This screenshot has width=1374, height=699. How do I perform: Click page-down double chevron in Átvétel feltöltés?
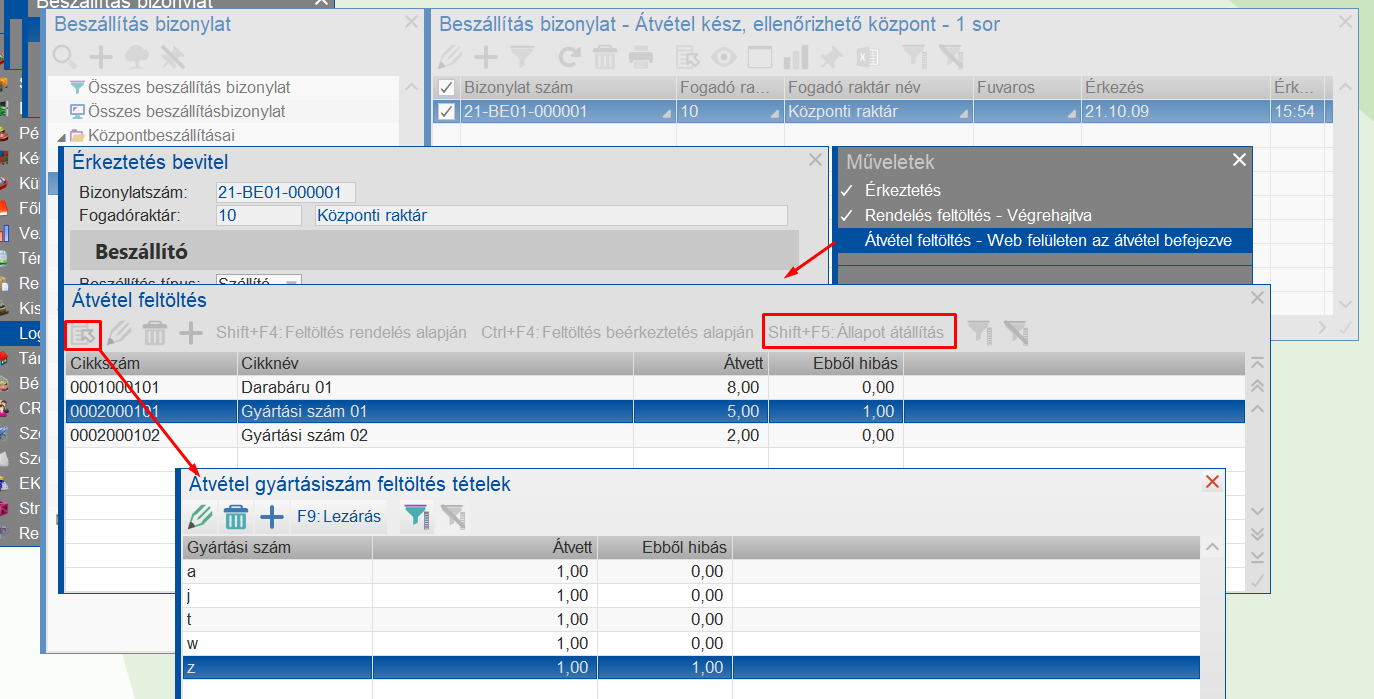[1258, 534]
